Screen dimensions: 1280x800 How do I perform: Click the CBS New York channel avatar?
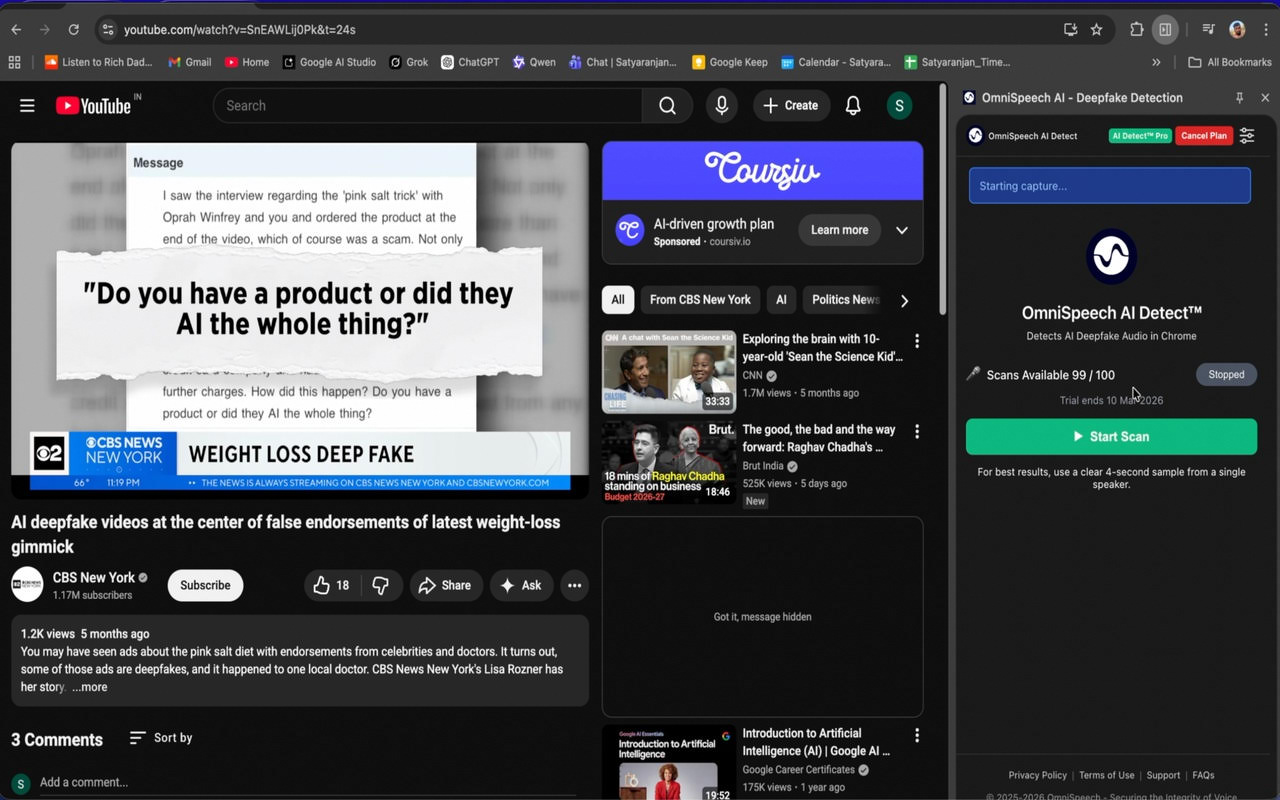click(27, 585)
